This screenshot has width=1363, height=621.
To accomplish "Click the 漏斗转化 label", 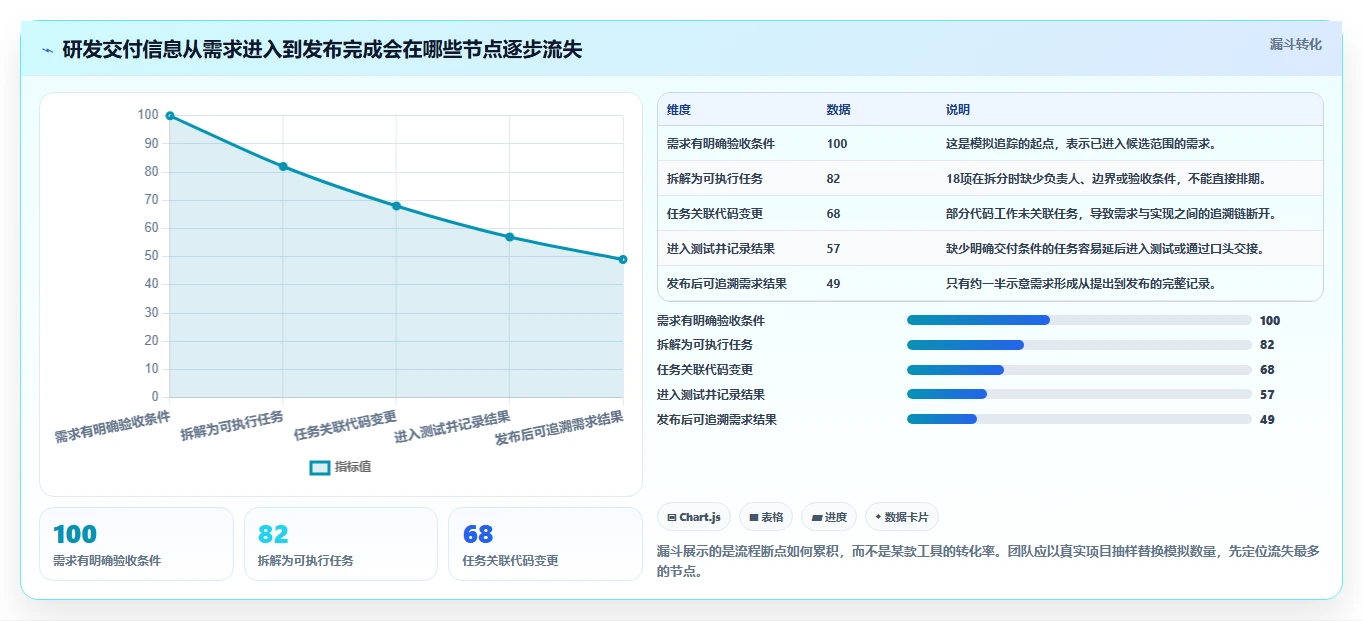I will (1295, 45).
